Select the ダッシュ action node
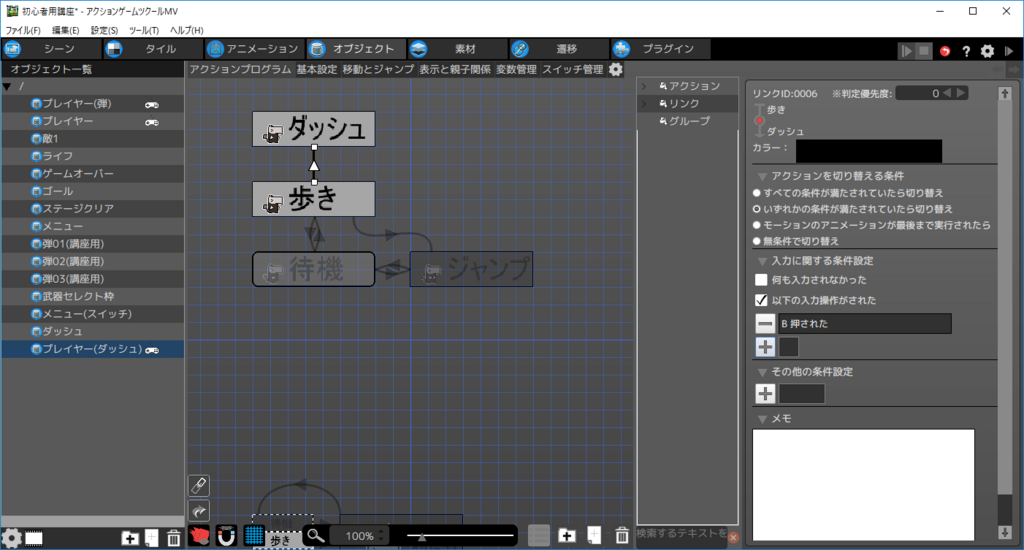1024x550 pixels. [313, 129]
